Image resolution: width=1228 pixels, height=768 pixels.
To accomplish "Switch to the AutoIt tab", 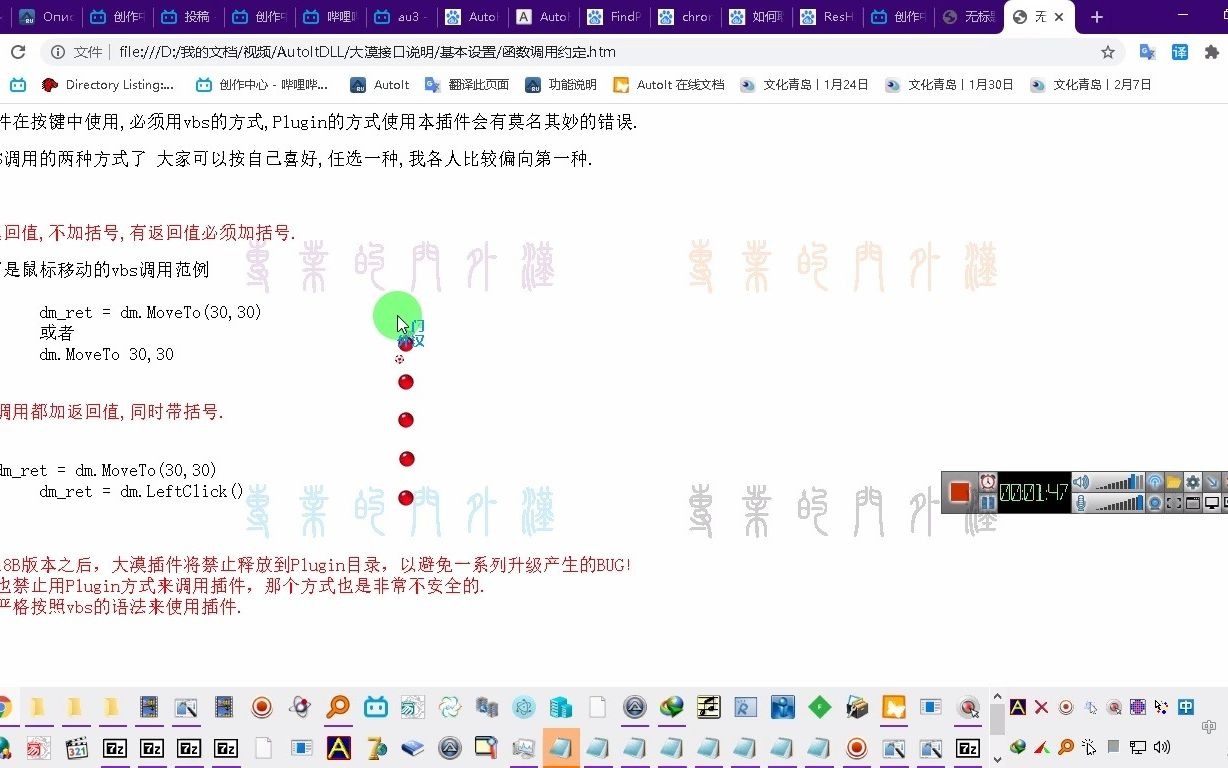I will (x=543, y=17).
